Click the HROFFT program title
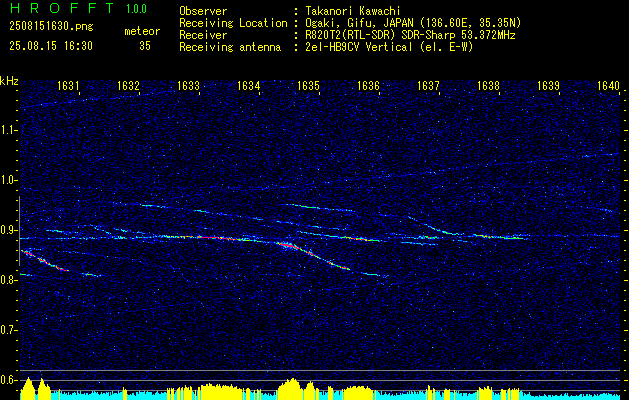The image size is (629, 400). [62, 8]
